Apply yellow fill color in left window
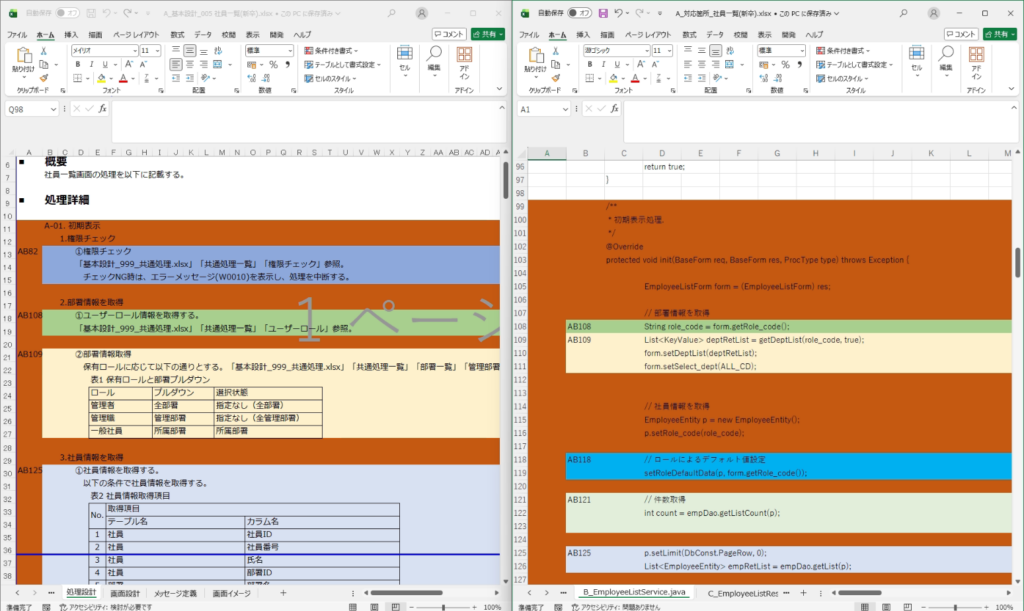 pyautogui.click(x=101, y=78)
